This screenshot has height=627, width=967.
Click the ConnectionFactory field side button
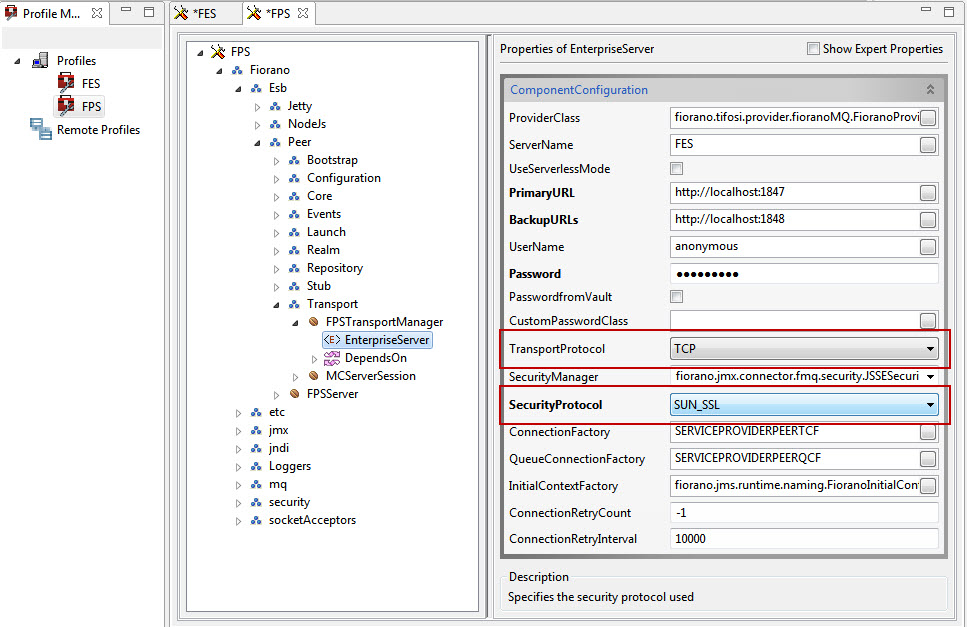(x=928, y=432)
